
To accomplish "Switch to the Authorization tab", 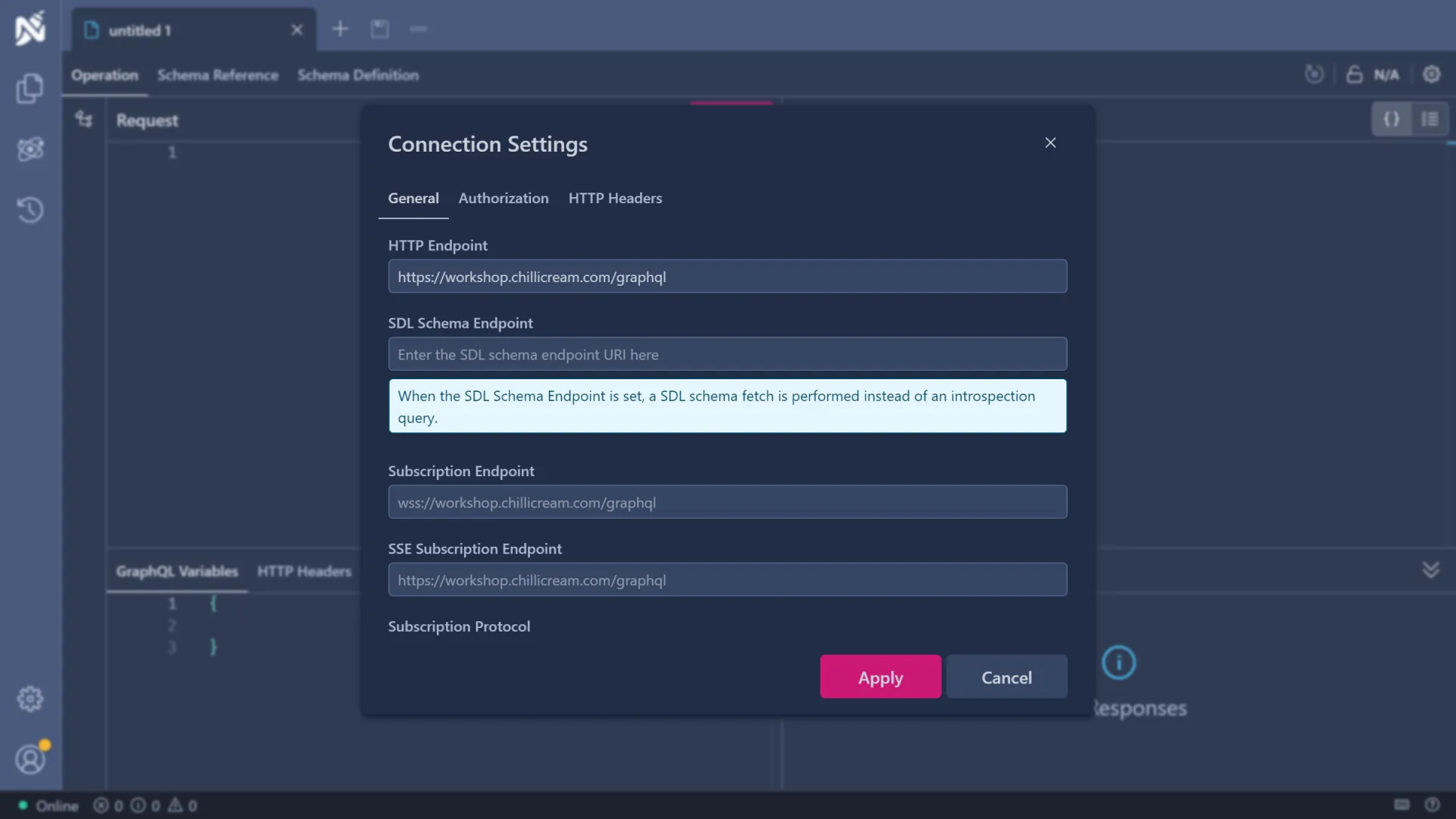I will (x=504, y=198).
